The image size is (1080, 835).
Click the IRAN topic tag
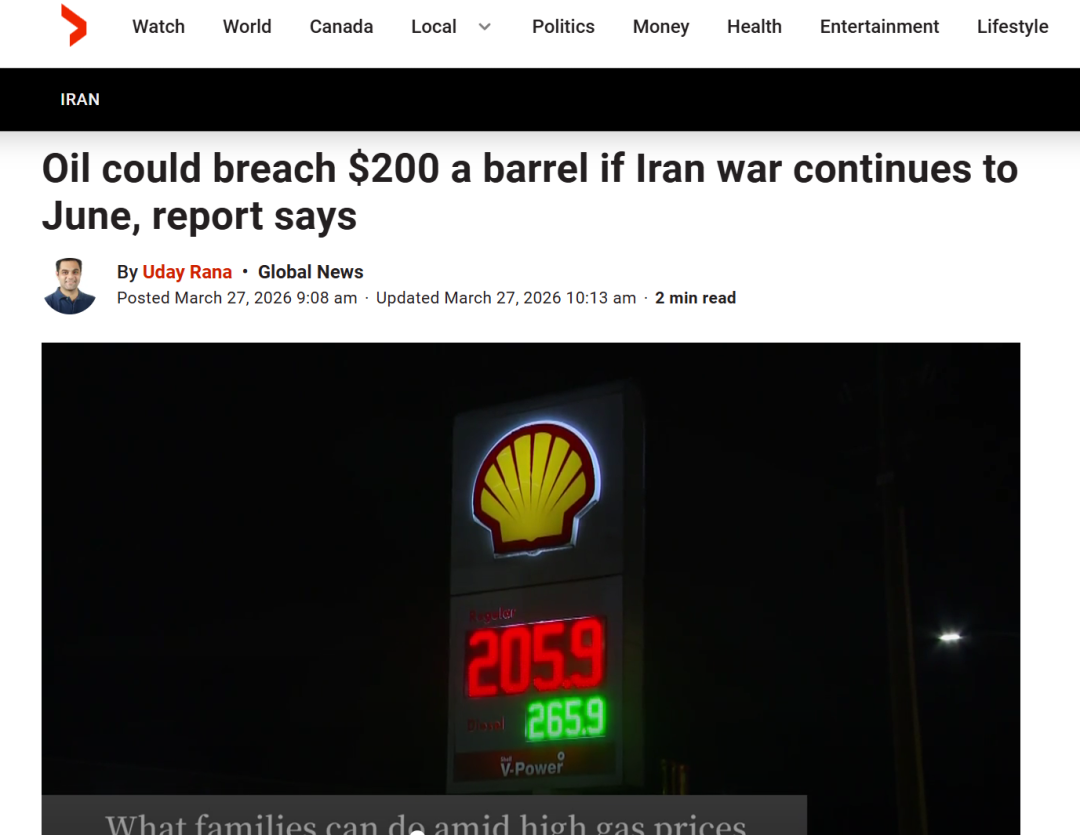[80, 100]
